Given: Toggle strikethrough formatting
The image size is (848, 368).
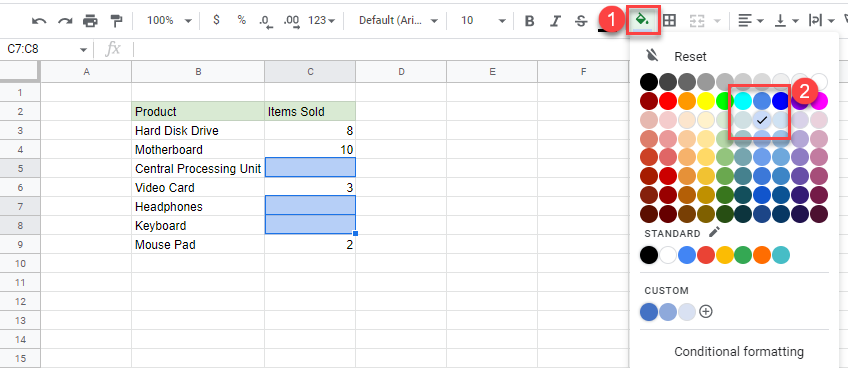Looking at the screenshot, I should click(x=581, y=21).
